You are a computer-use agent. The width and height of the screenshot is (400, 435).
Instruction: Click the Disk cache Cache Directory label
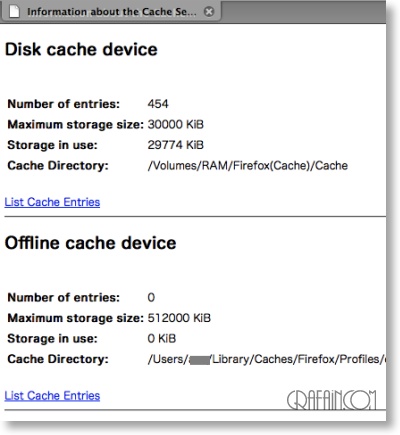(58, 166)
